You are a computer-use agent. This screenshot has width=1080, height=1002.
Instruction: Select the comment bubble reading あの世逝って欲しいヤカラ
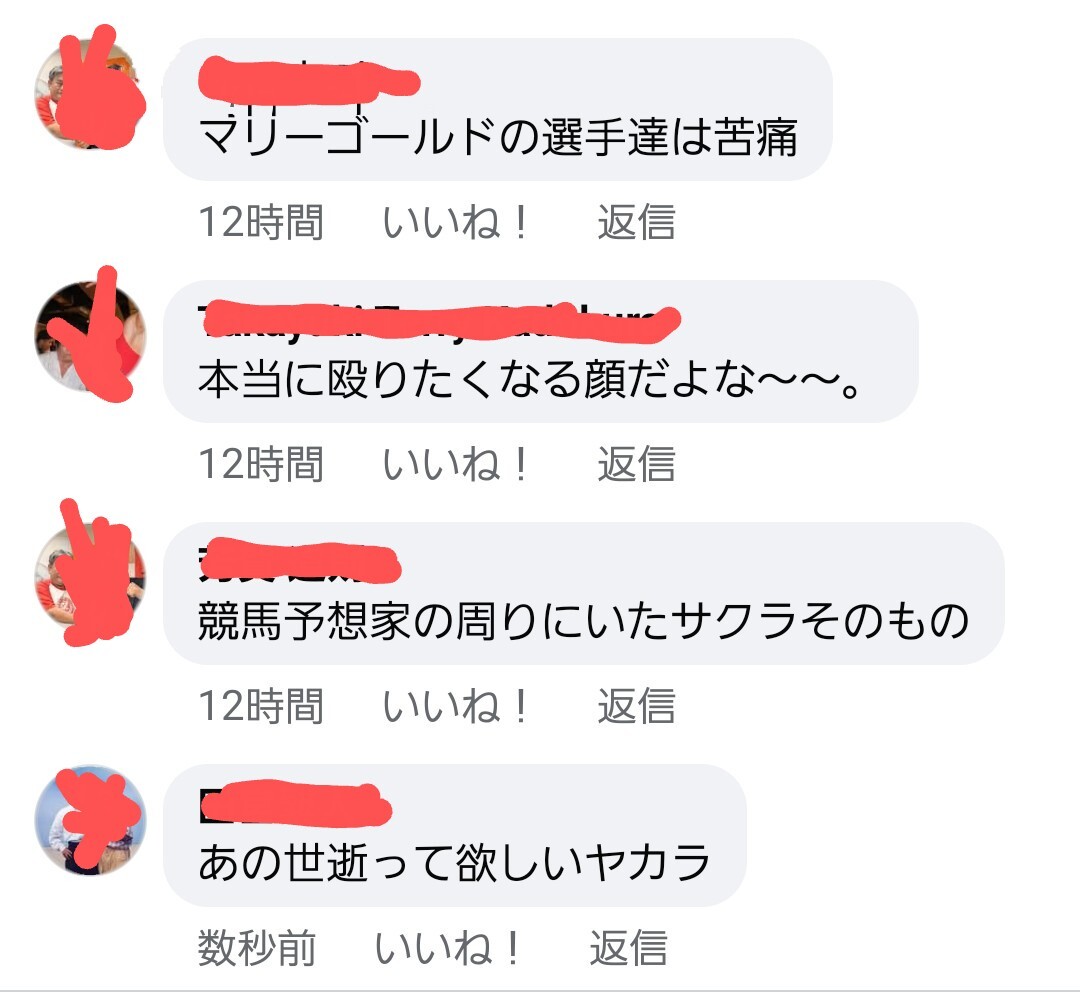455,835
